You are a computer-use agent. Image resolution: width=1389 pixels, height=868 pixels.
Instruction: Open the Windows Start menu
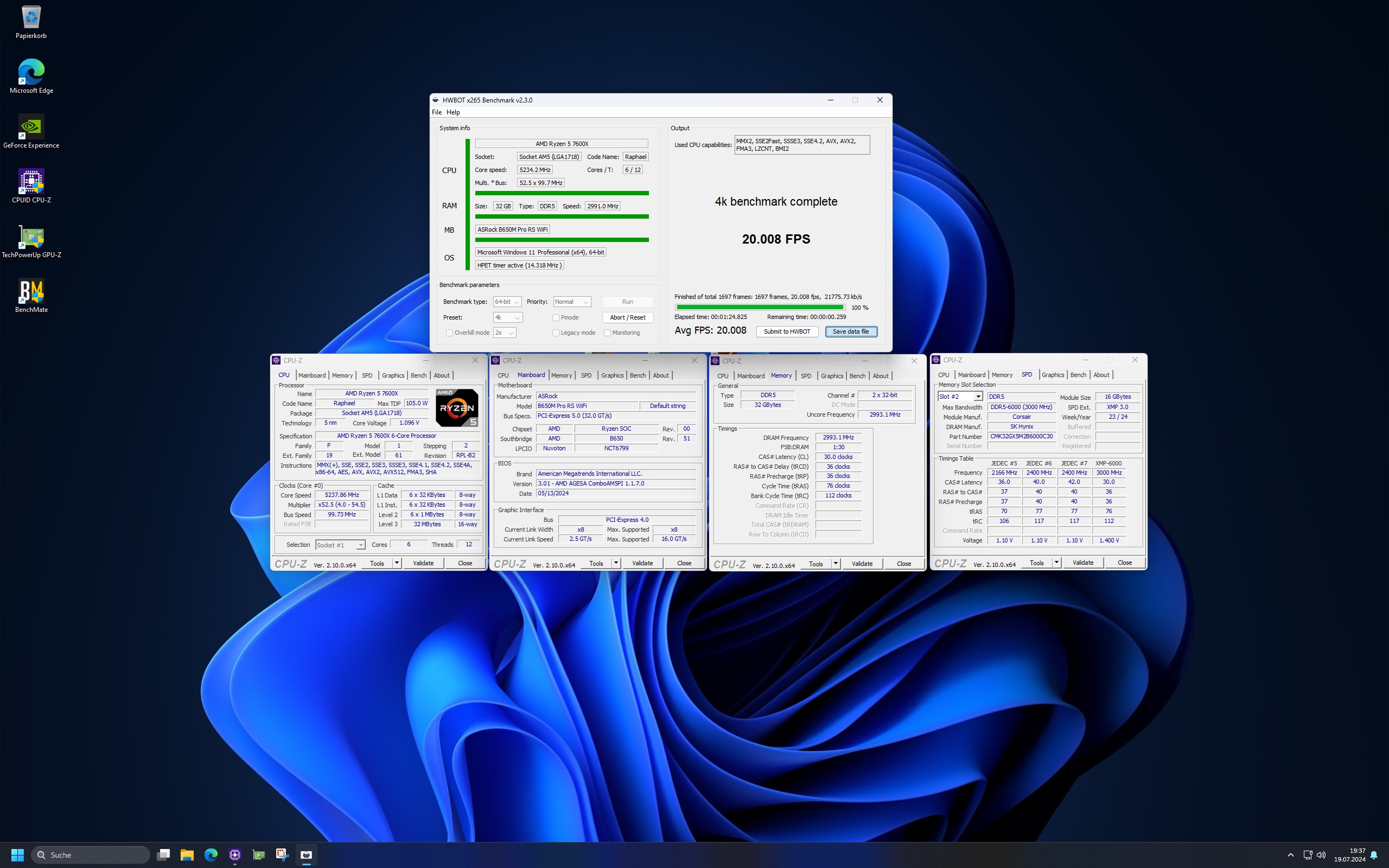17,855
